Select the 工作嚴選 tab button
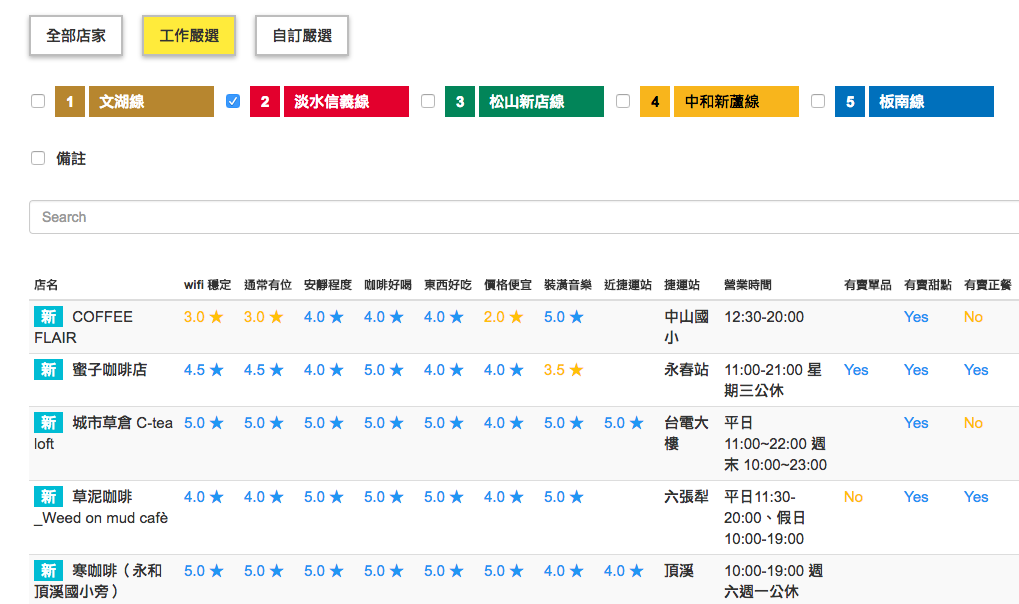This screenshot has width=1019, height=604. coord(189,36)
